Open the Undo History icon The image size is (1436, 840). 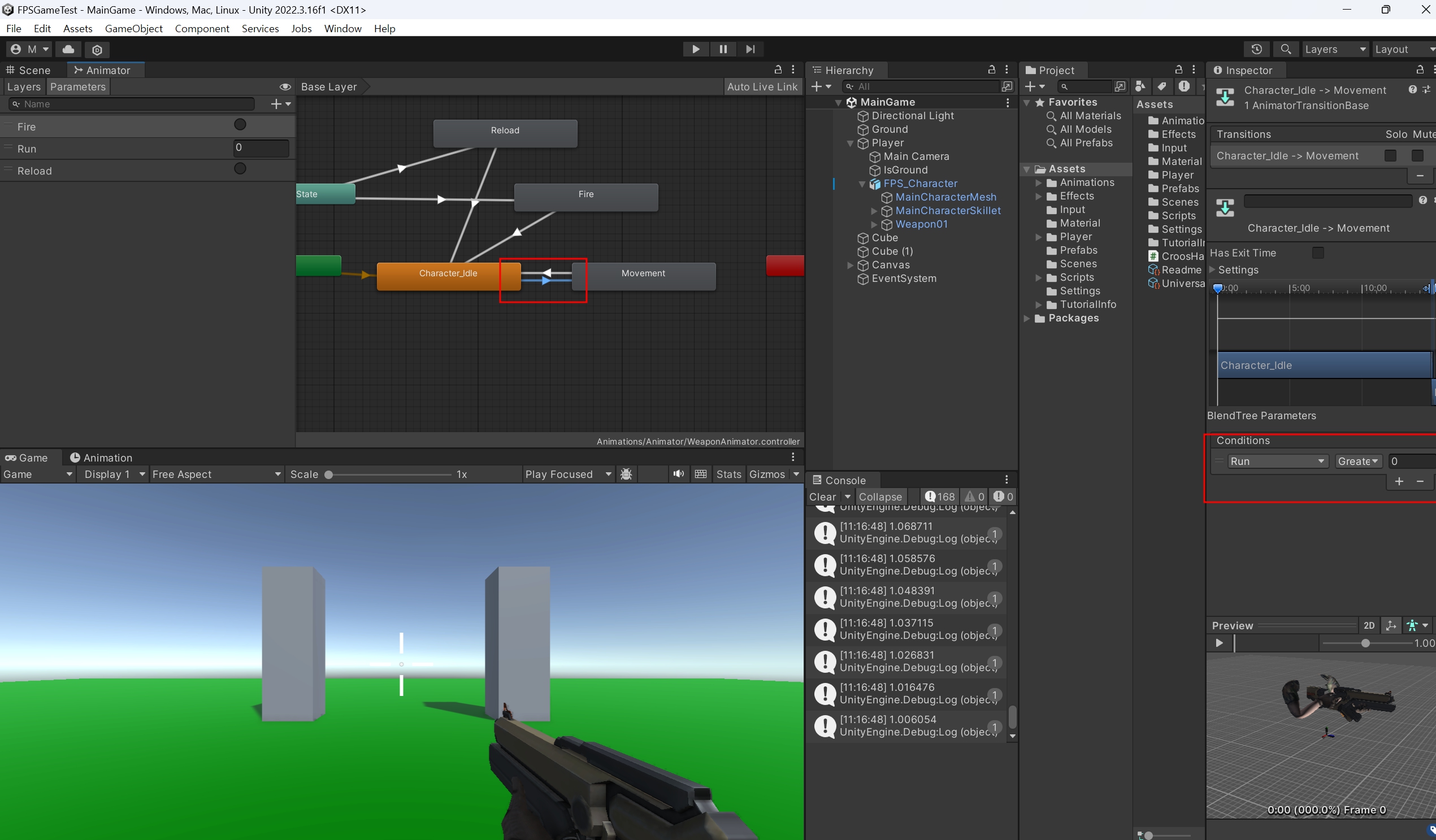click(1256, 49)
